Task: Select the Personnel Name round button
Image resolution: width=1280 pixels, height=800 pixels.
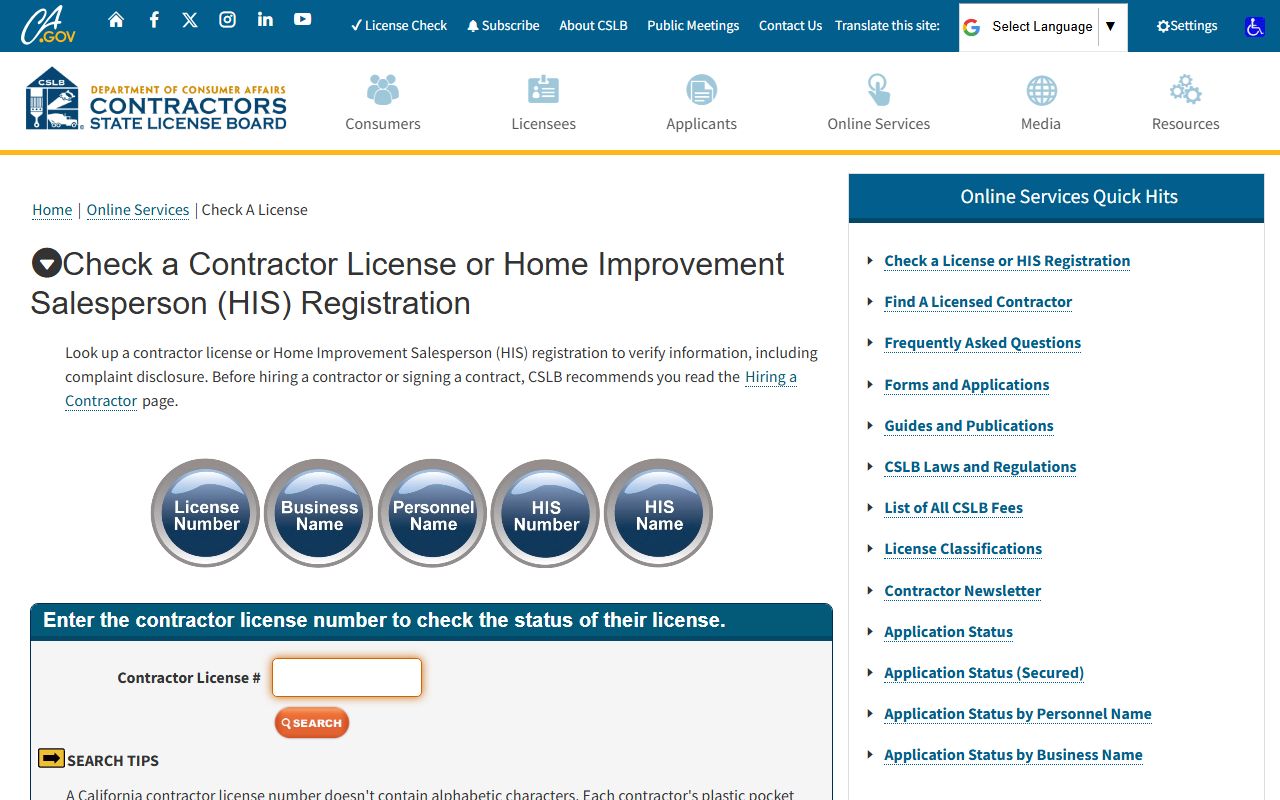Action: click(433, 513)
